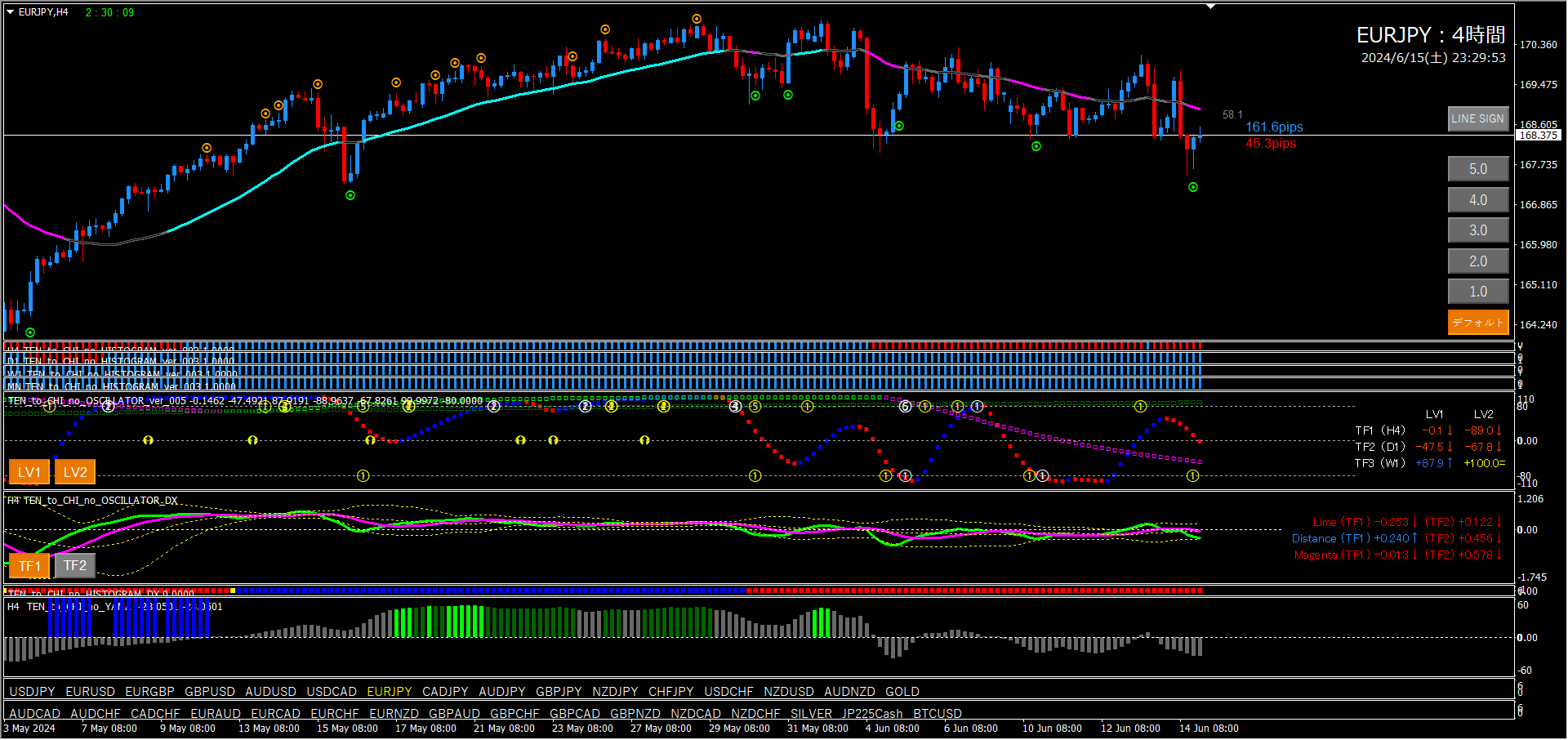Open the EURJPY,H4 chart menu triangle
The image size is (1568, 740).
click(x=11, y=12)
